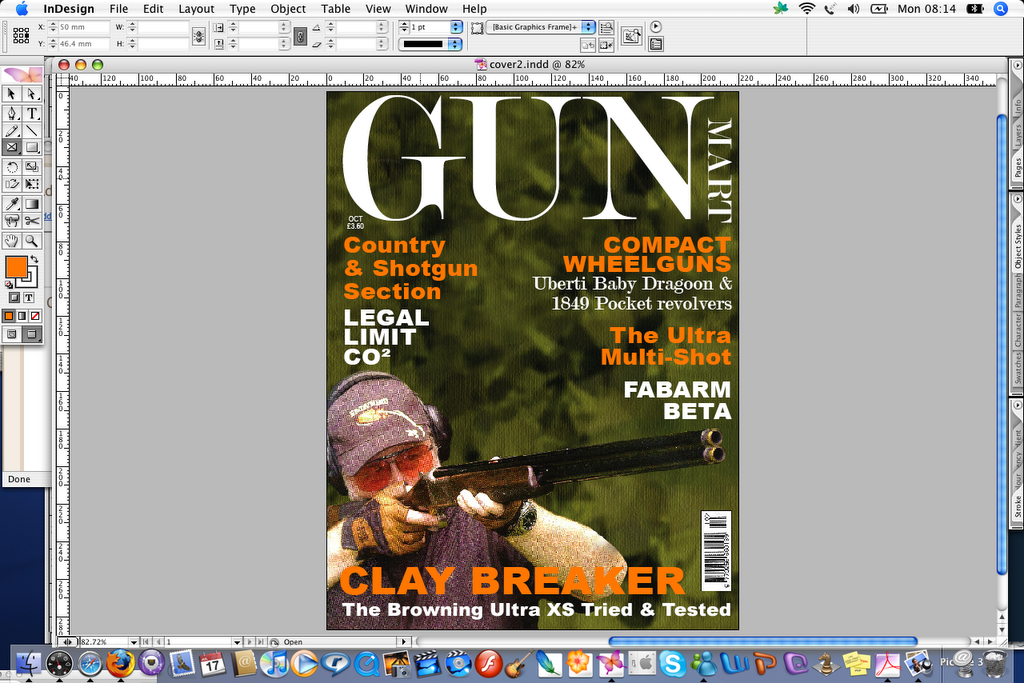Image resolution: width=1024 pixels, height=683 pixels.
Task: Open stroke weight dropdown showing 1 pt
Action: point(456,27)
